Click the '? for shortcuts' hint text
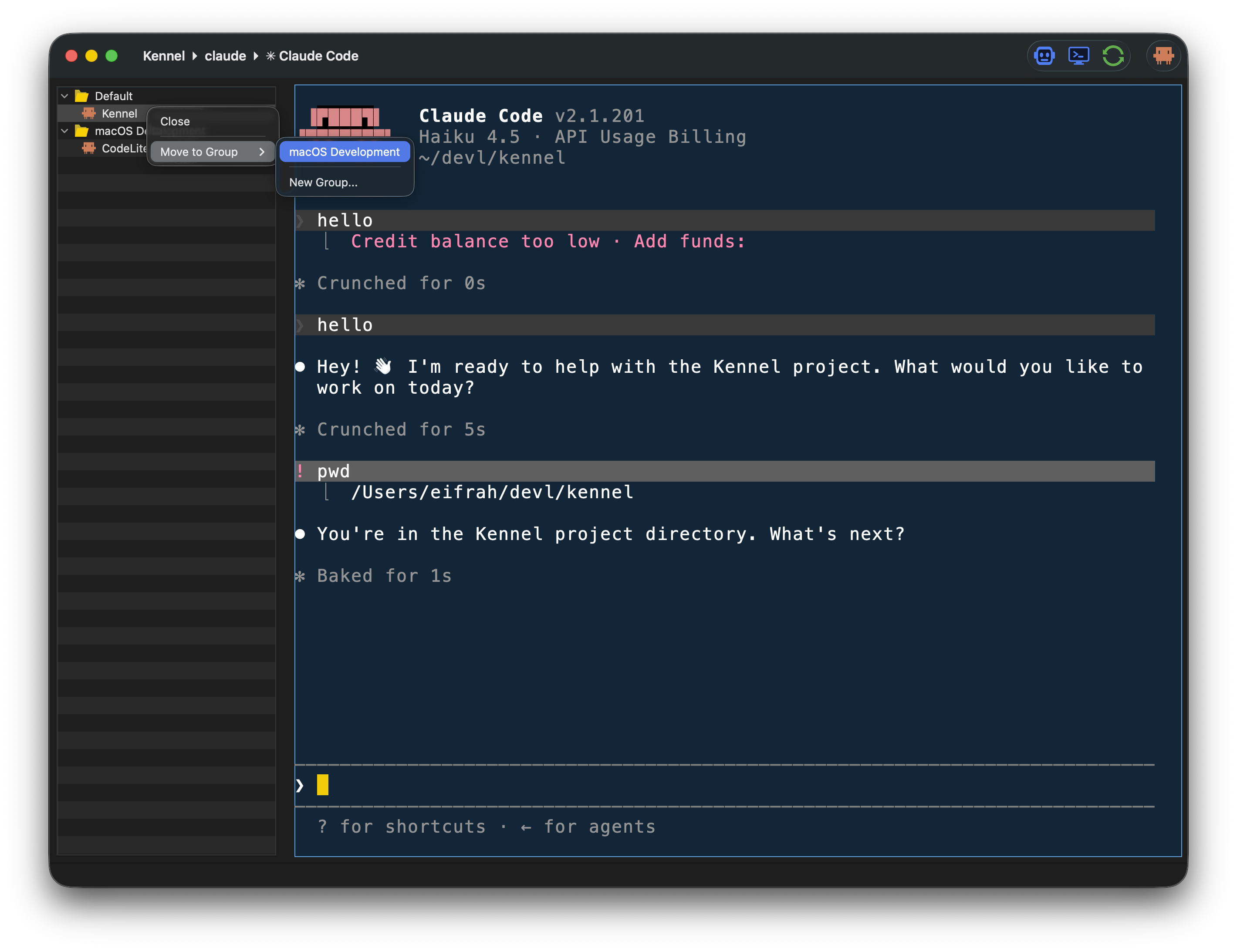1237x952 pixels. 401,826
